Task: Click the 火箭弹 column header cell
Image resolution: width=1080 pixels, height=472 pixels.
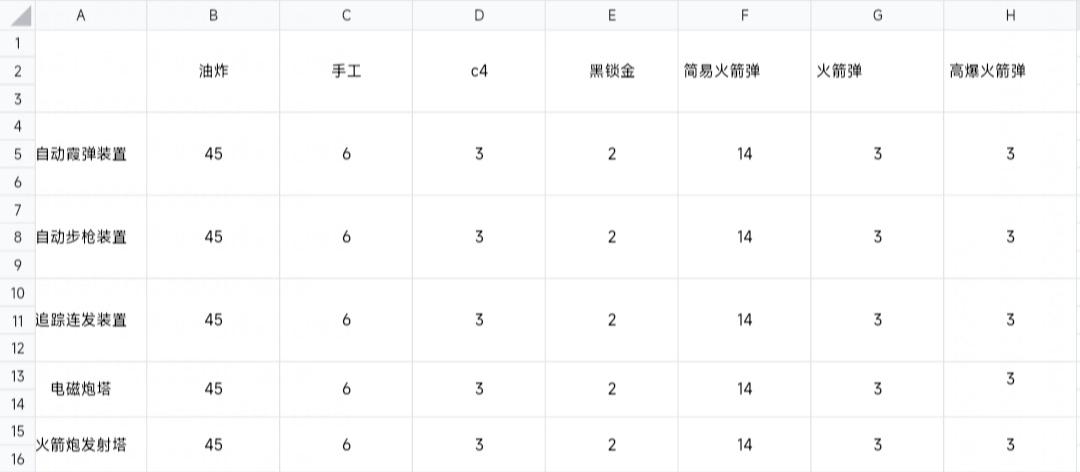Action: coord(878,71)
